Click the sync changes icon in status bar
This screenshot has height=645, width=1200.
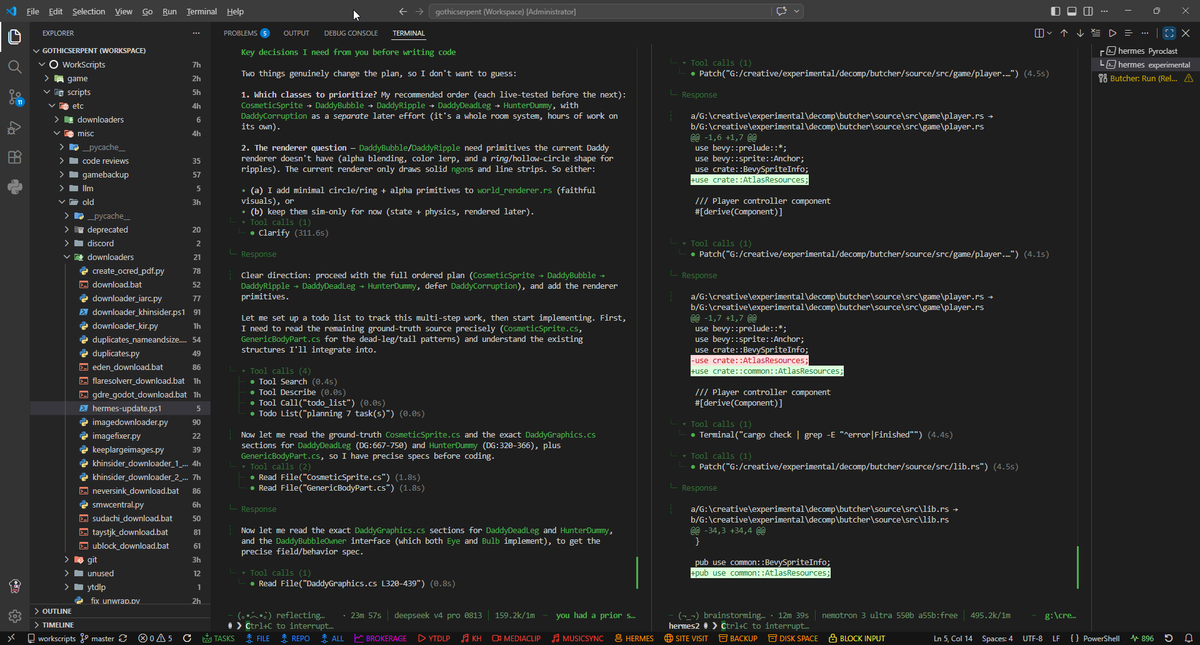tap(122, 638)
